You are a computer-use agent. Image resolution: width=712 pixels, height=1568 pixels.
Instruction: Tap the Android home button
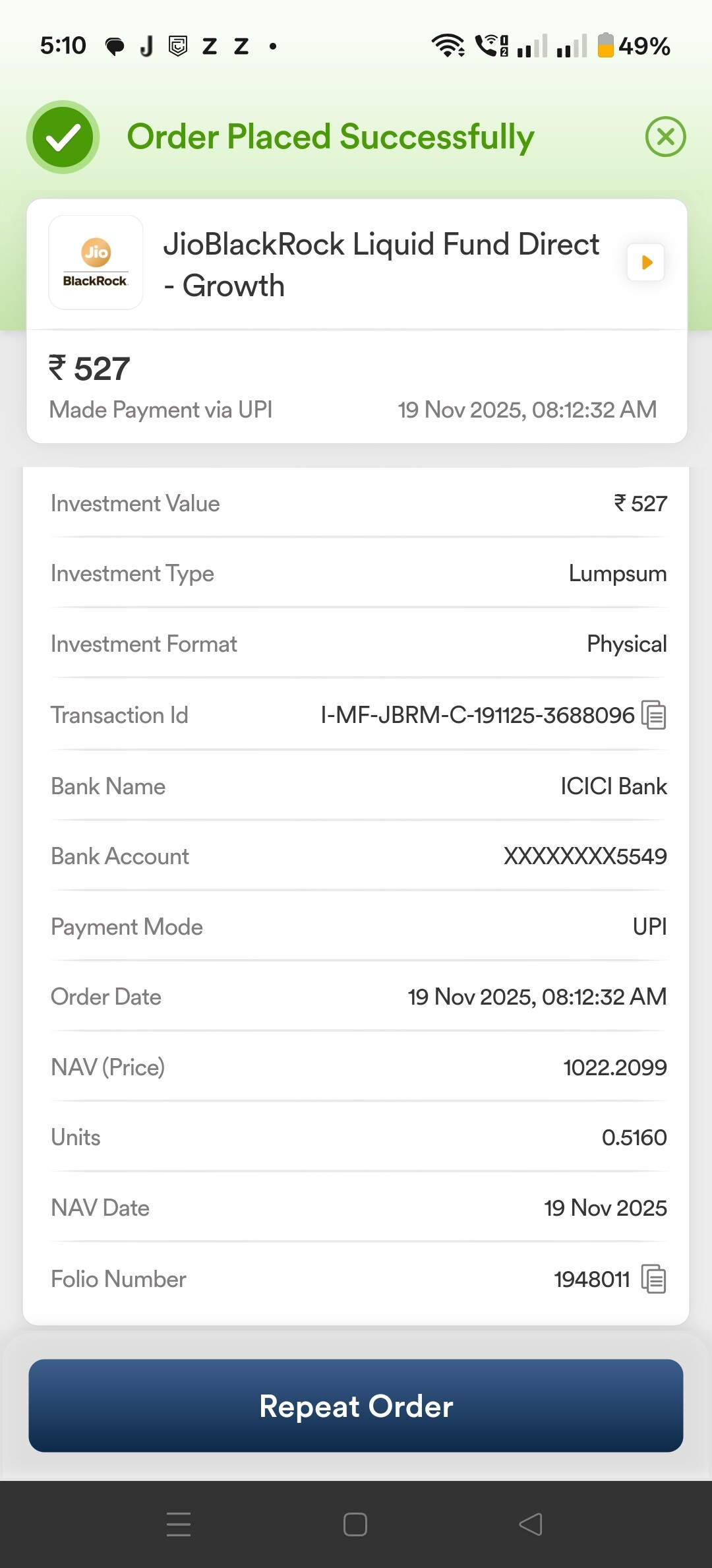[355, 1524]
